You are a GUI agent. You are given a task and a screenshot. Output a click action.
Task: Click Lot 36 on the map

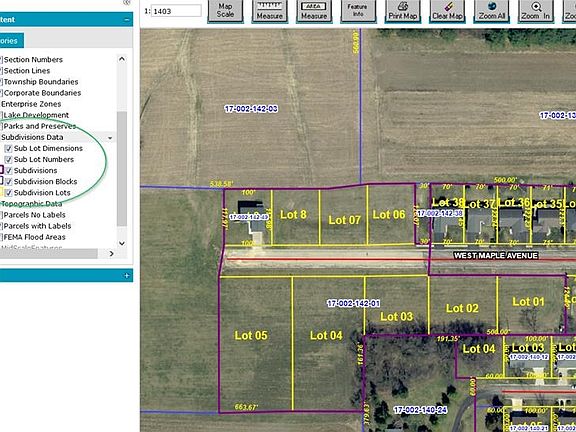coord(514,203)
